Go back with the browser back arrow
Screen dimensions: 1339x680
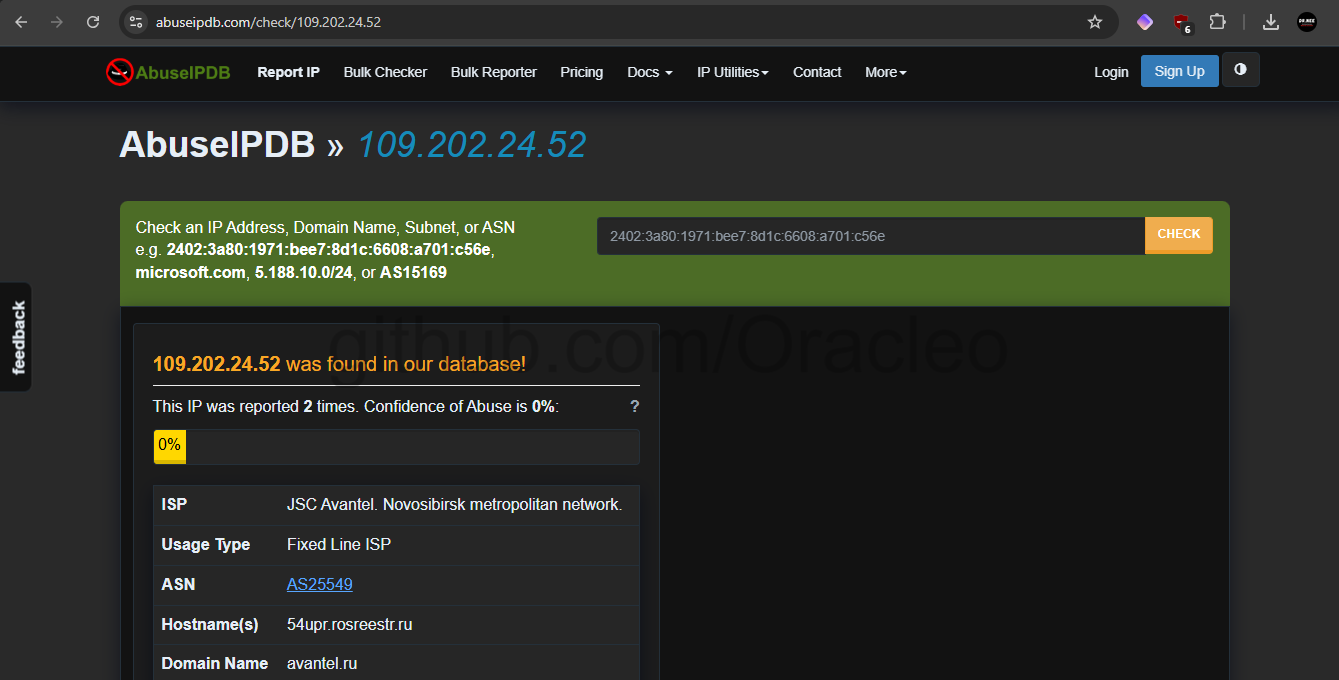(x=21, y=22)
